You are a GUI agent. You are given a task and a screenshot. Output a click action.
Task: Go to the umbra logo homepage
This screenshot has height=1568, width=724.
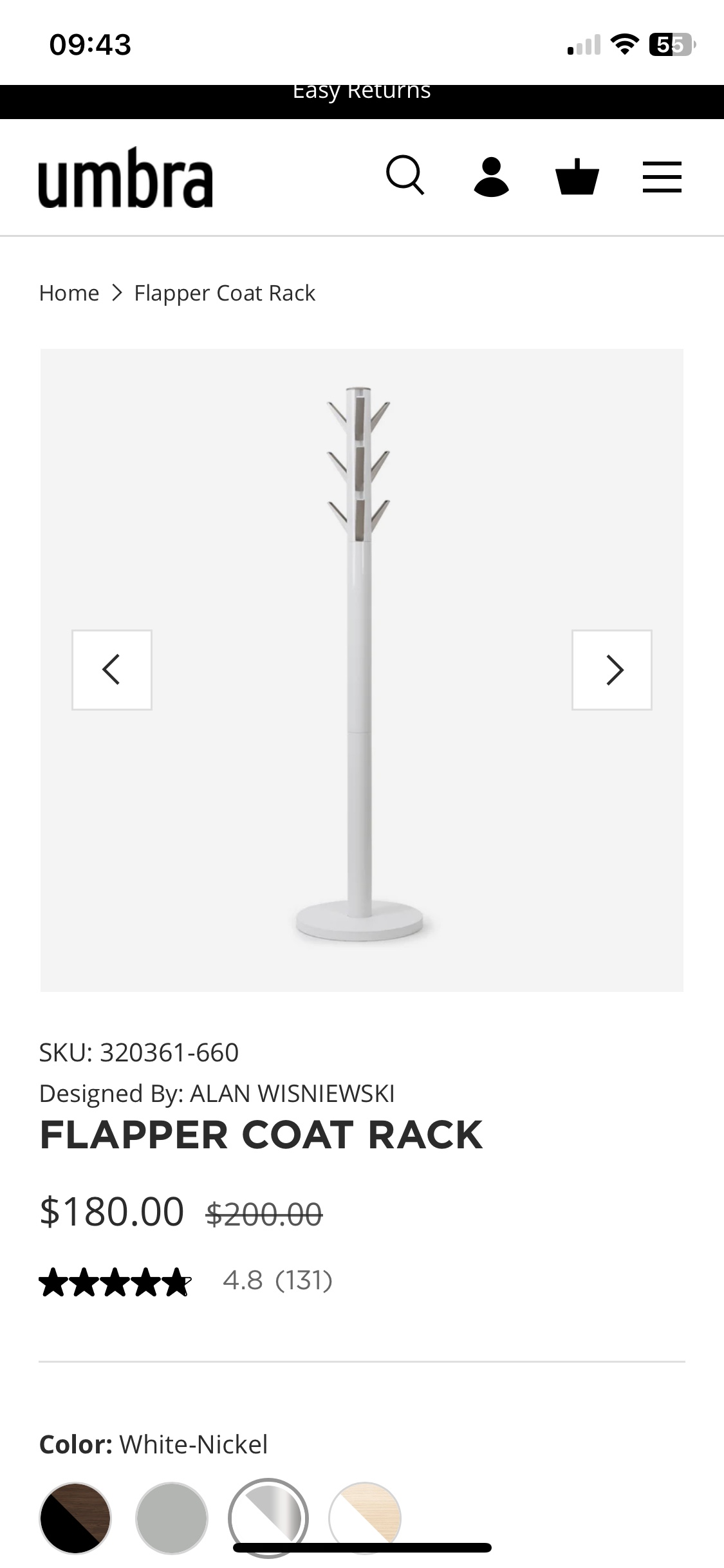[125, 178]
